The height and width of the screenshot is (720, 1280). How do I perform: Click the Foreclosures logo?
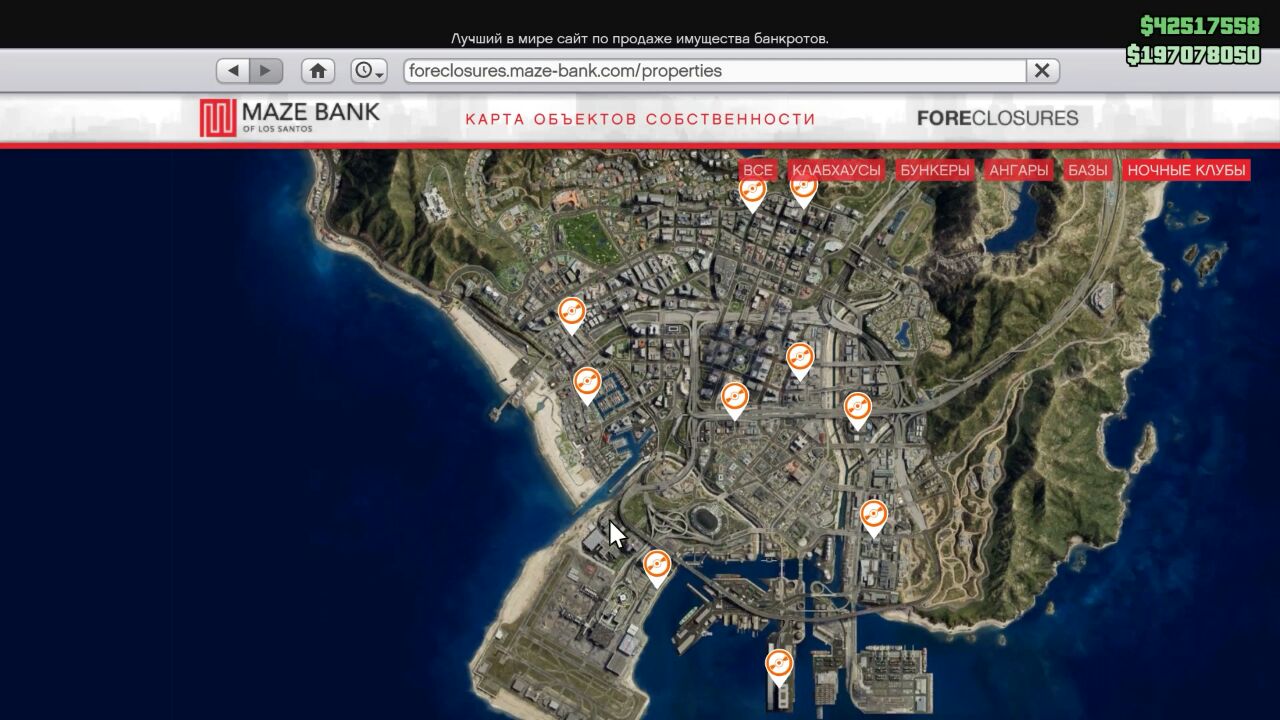pyautogui.click(x=997, y=118)
